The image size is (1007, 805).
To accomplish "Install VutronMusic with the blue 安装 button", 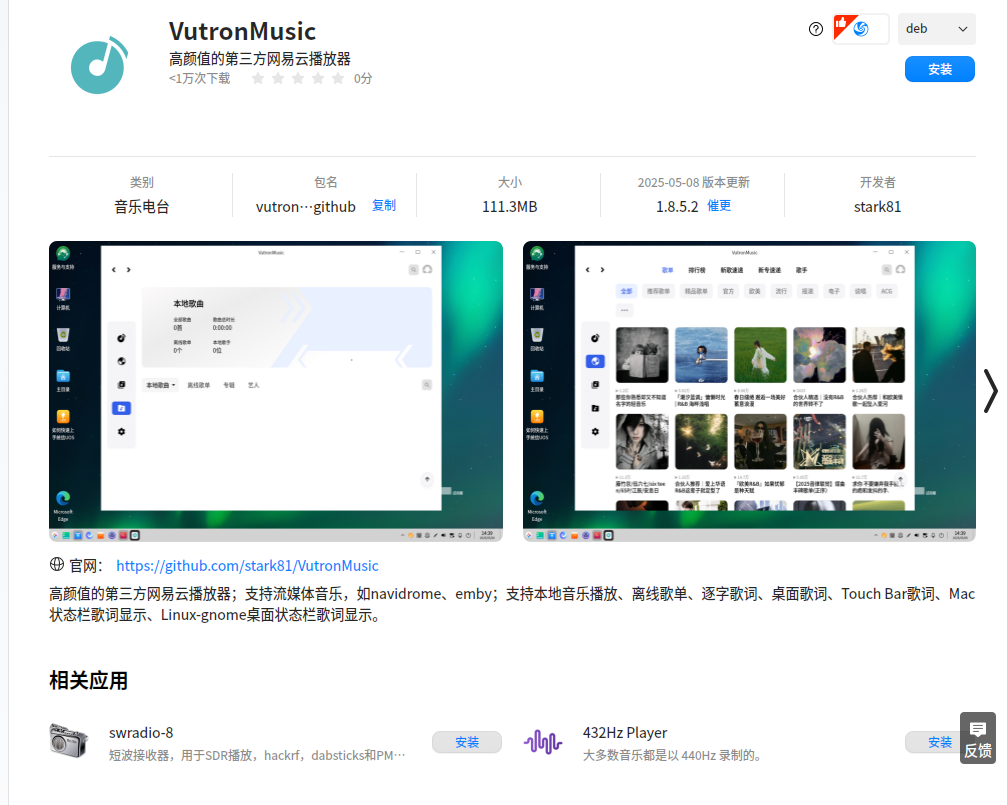I will [x=940, y=69].
